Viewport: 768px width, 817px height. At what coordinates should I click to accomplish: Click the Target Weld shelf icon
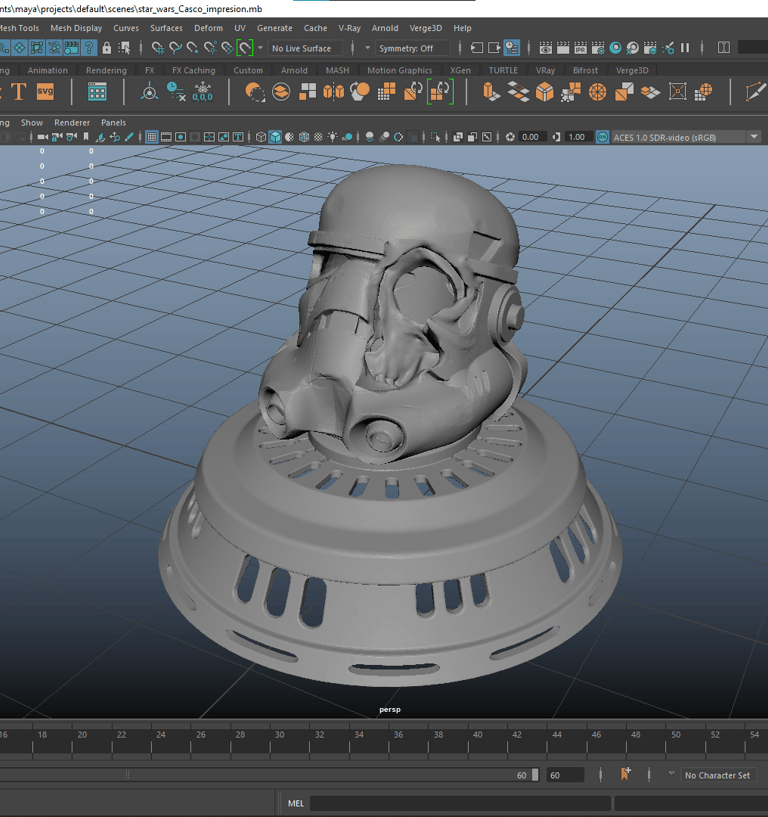point(571,92)
